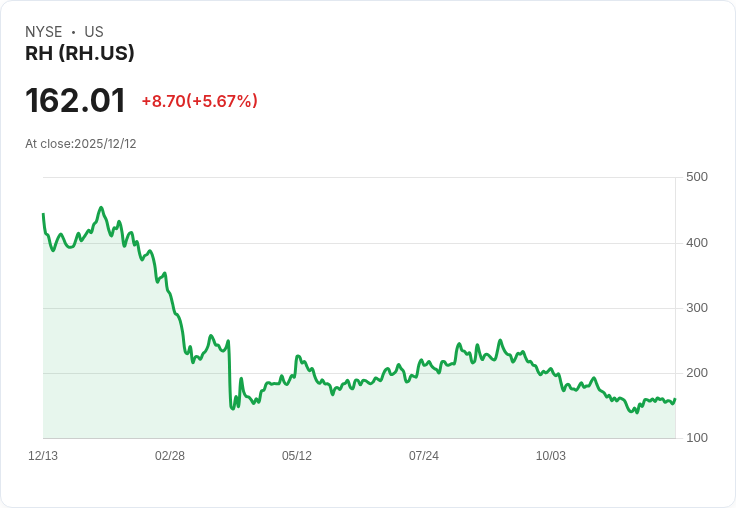Select the 100 y-axis label
Viewport: 736px width, 508px height.
pos(696,438)
